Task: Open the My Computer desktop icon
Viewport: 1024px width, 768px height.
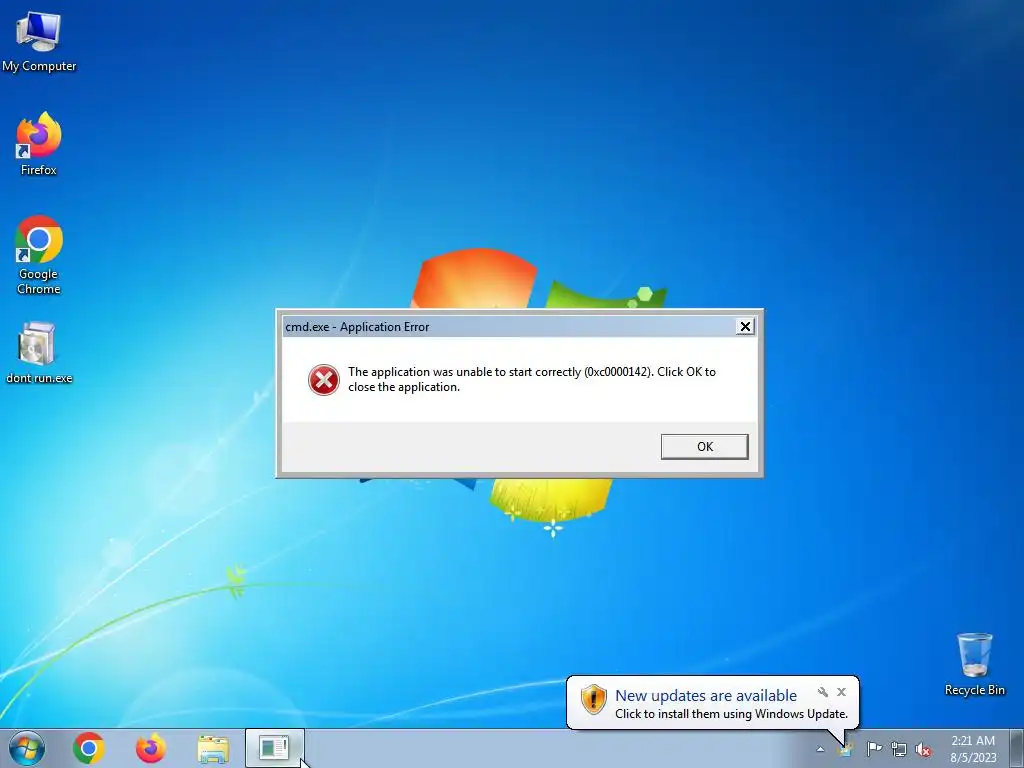Action: pyautogui.click(x=39, y=42)
